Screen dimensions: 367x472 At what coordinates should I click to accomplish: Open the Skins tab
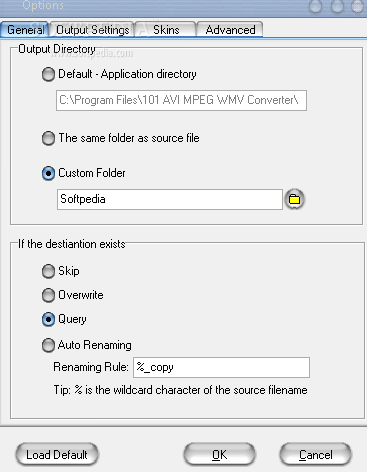point(166,30)
